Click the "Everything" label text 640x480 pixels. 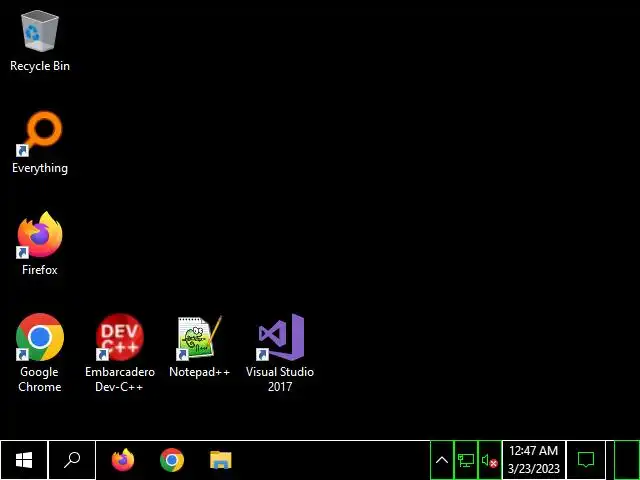tap(40, 168)
